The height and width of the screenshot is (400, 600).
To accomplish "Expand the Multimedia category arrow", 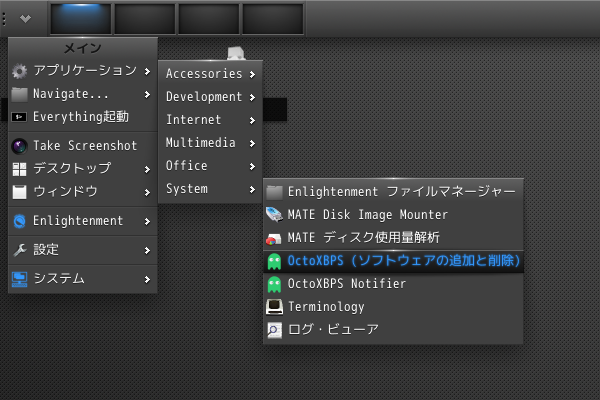I will click(252, 143).
